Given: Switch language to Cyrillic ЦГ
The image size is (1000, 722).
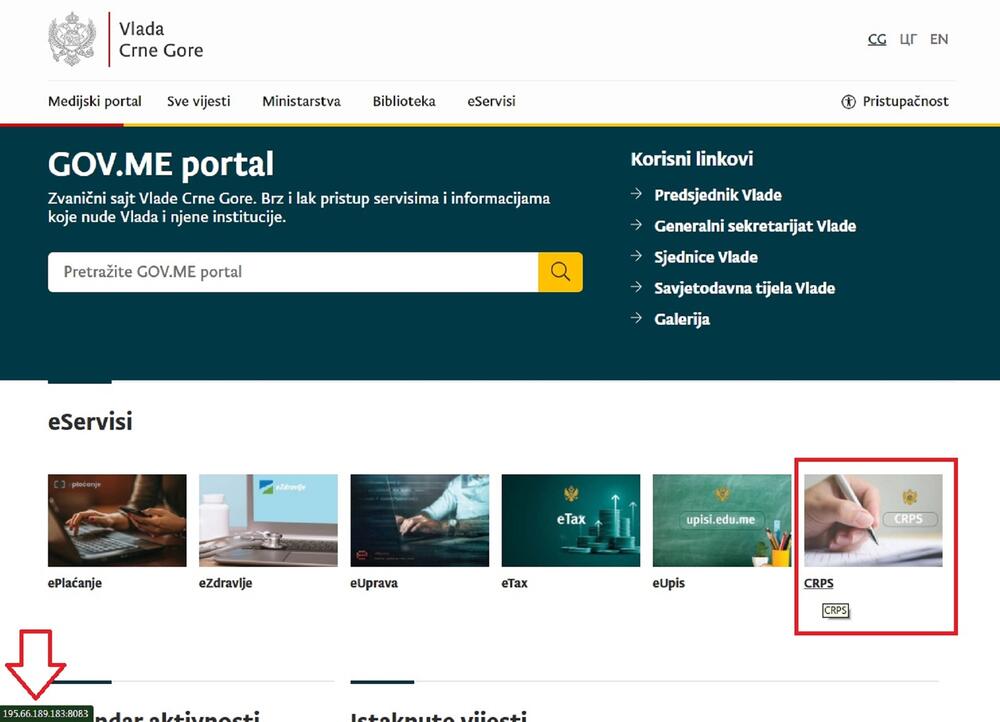Looking at the screenshot, I should tap(908, 40).
